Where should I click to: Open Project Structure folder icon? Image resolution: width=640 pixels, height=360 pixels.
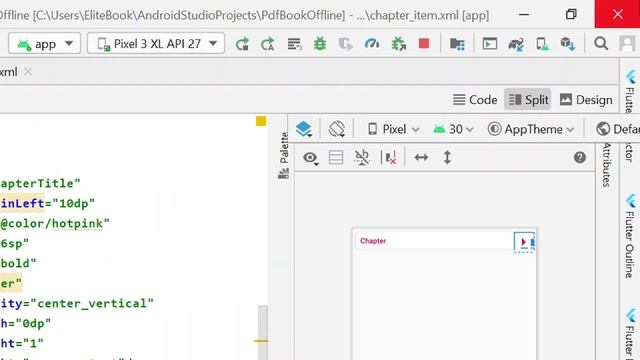click(x=457, y=44)
